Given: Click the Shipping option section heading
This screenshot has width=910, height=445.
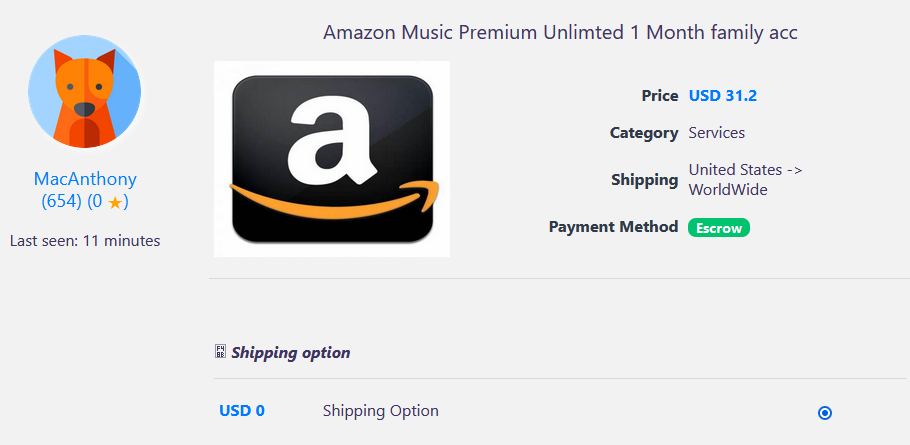Looking at the screenshot, I should [x=291, y=352].
